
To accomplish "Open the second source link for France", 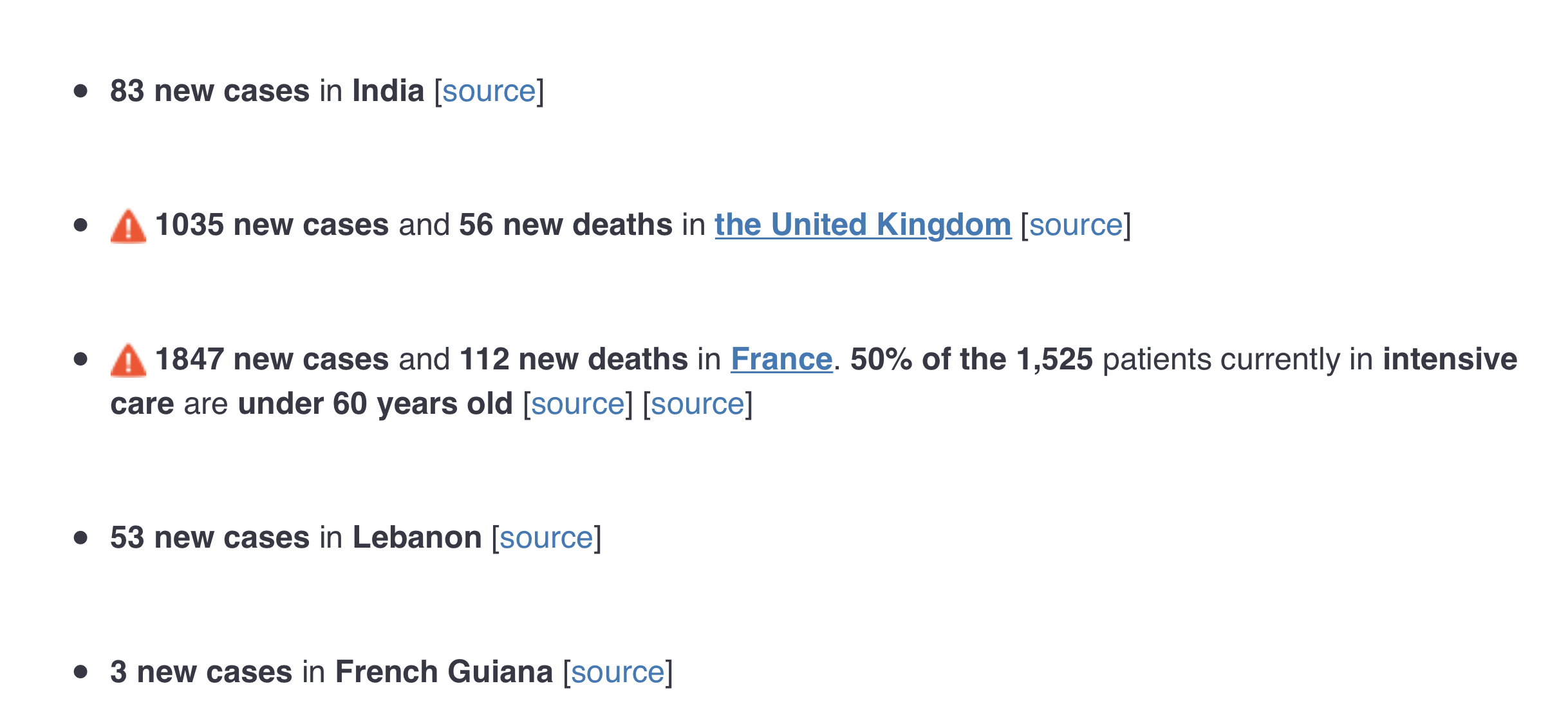I will click(698, 404).
